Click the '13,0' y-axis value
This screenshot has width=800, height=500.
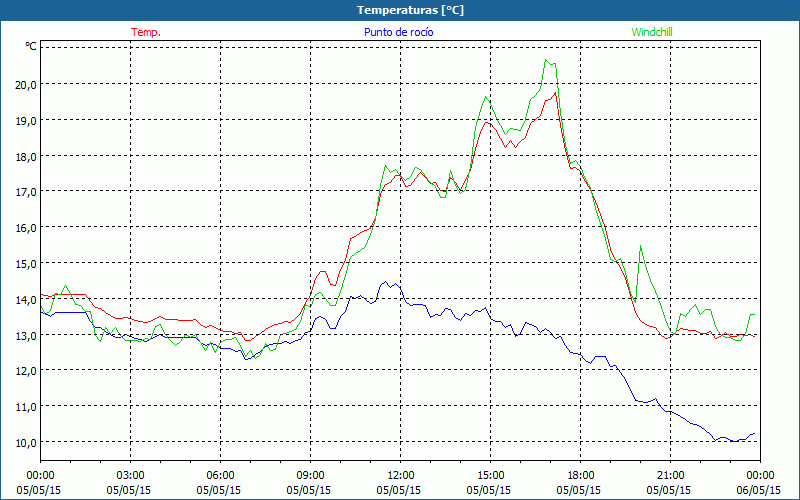pos(26,335)
